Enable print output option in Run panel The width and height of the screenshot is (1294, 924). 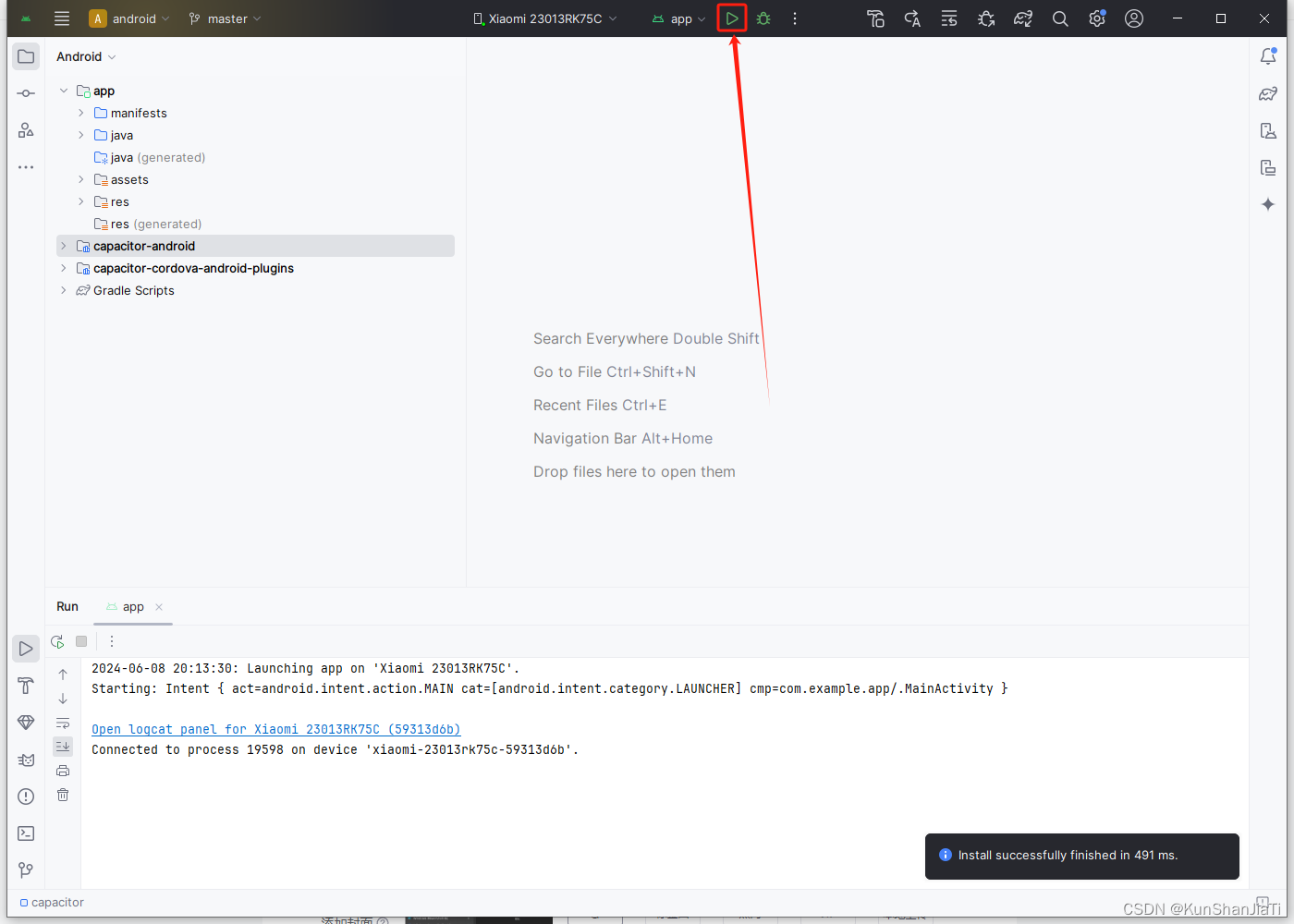coord(63,771)
